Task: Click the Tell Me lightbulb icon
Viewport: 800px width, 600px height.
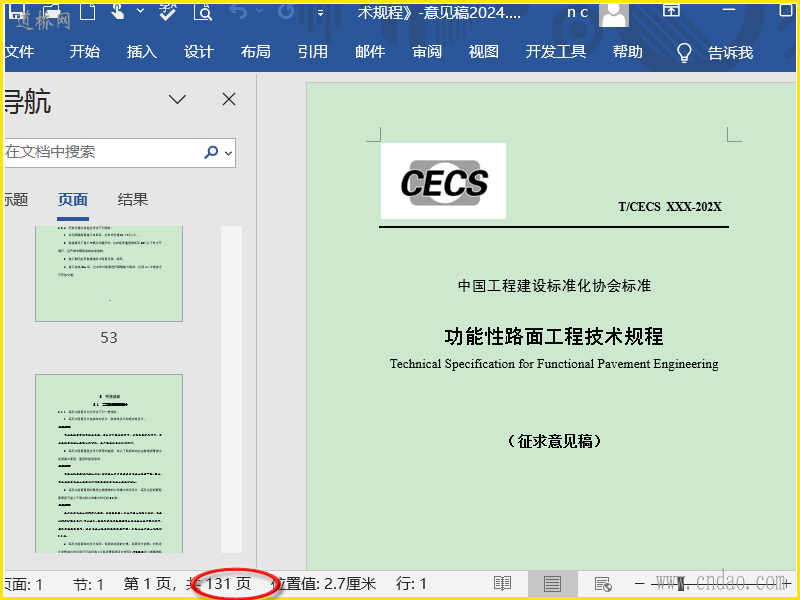Action: tap(684, 52)
